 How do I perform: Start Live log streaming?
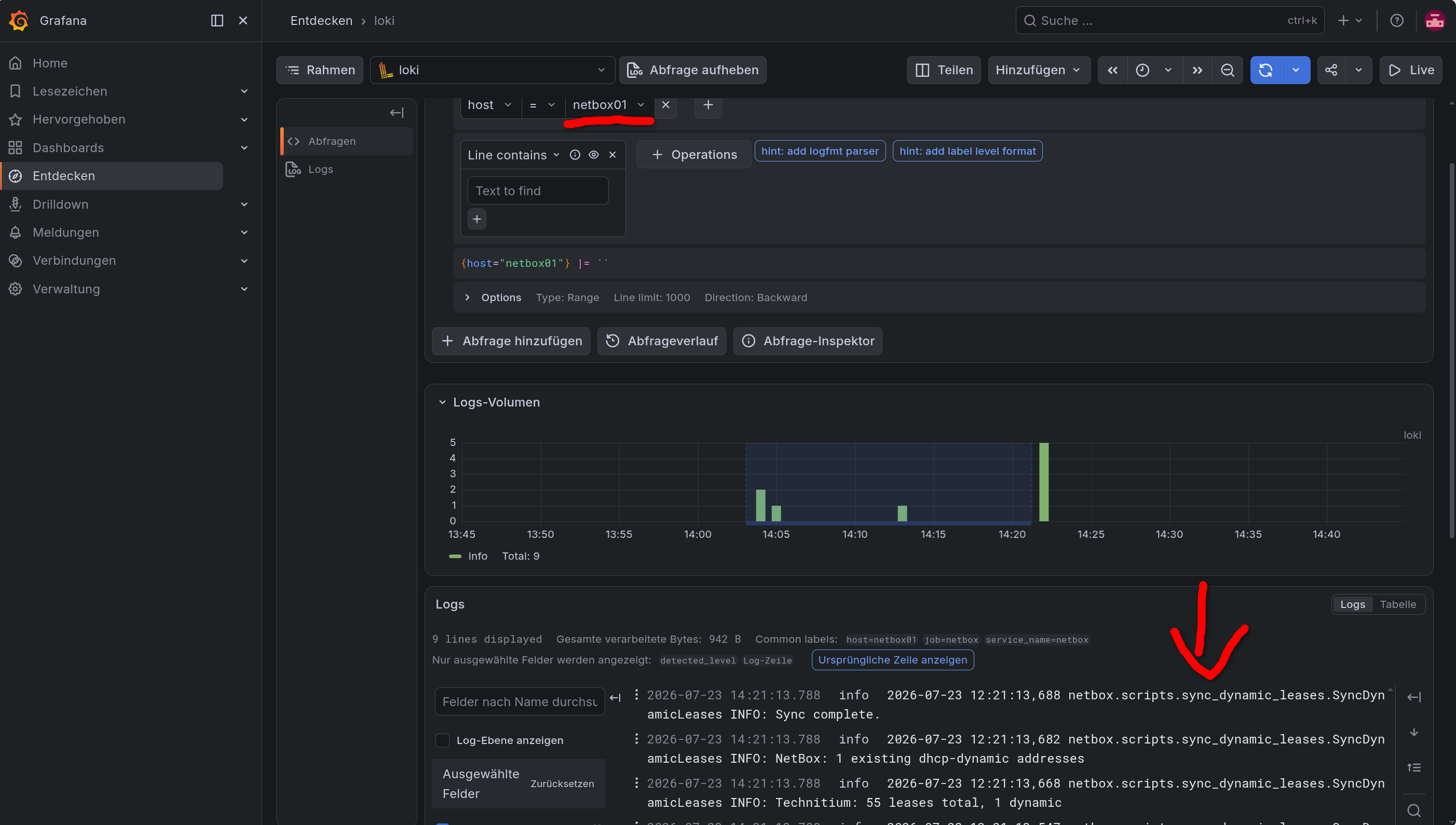(x=1411, y=70)
